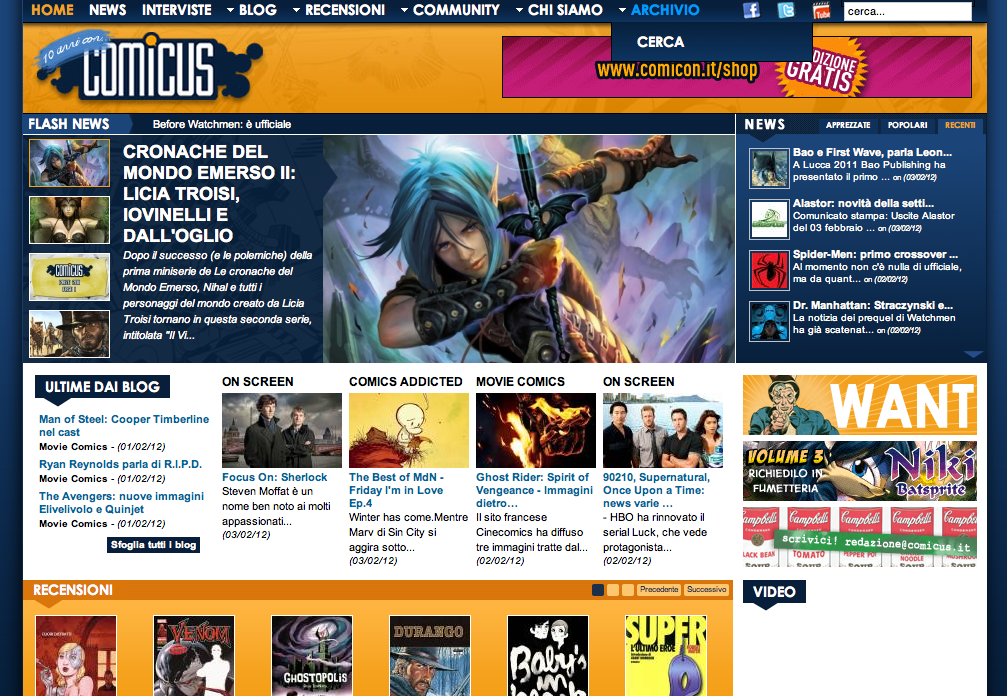The width and height of the screenshot is (1007, 696).
Task: Click the Comicus logo
Action: (150, 68)
